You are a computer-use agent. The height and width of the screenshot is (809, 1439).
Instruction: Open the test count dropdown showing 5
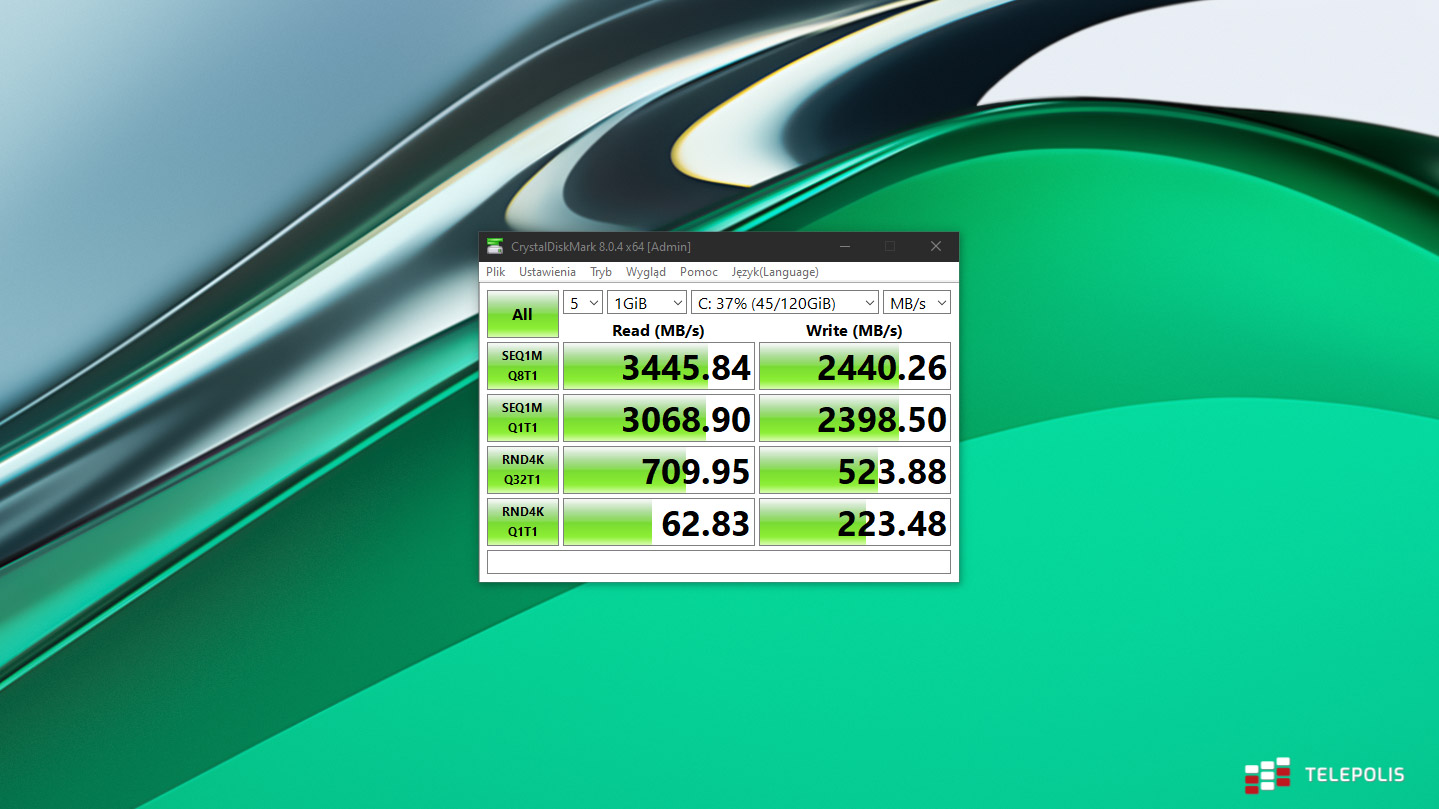pyautogui.click(x=583, y=303)
